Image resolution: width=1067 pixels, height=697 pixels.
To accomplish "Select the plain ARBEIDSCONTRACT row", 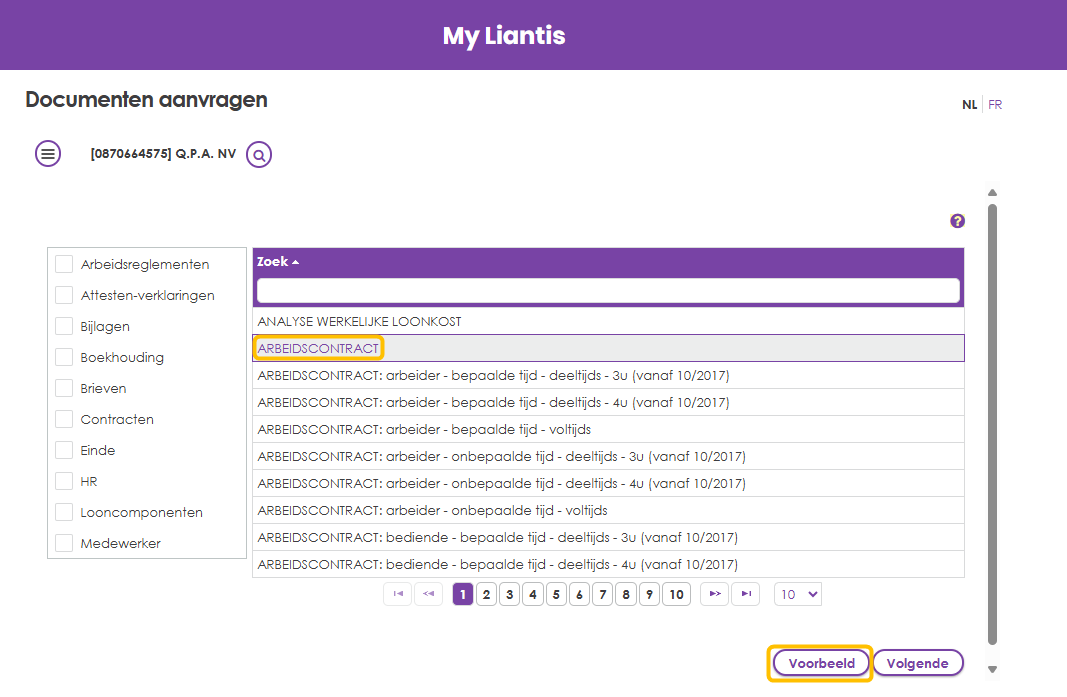I will click(608, 348).
